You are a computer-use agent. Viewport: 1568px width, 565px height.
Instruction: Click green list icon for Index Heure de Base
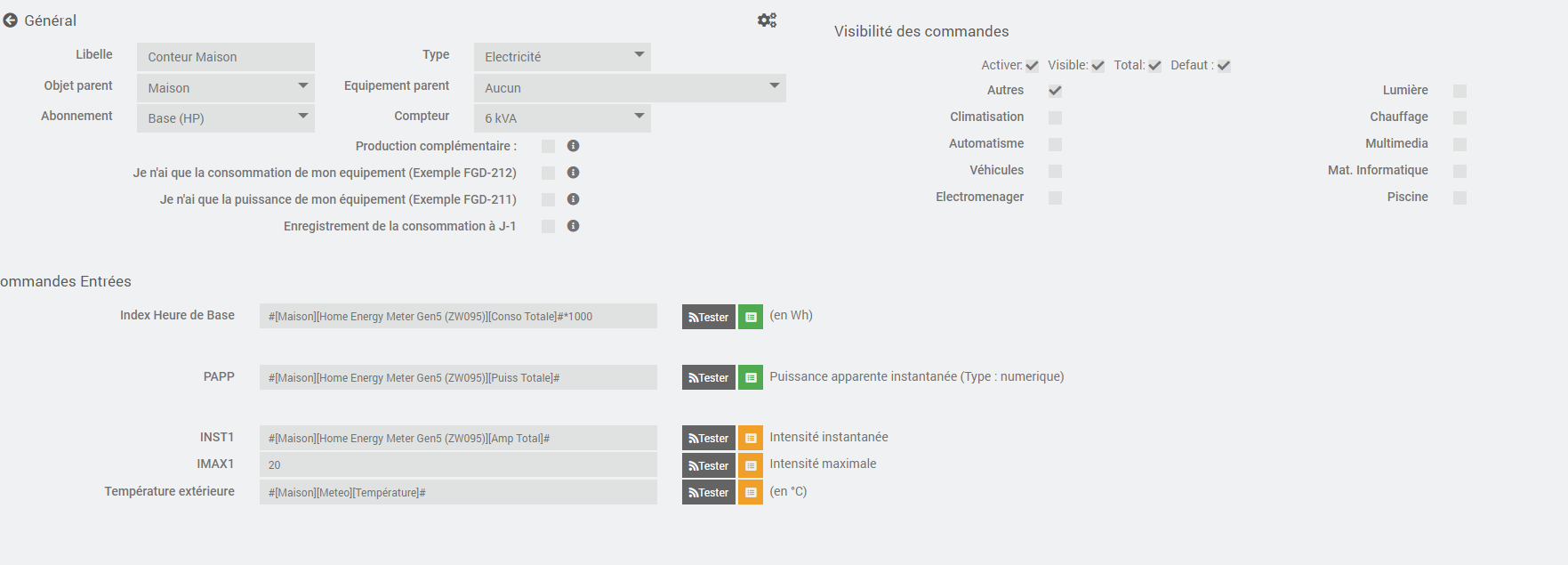tap(751, 317)
